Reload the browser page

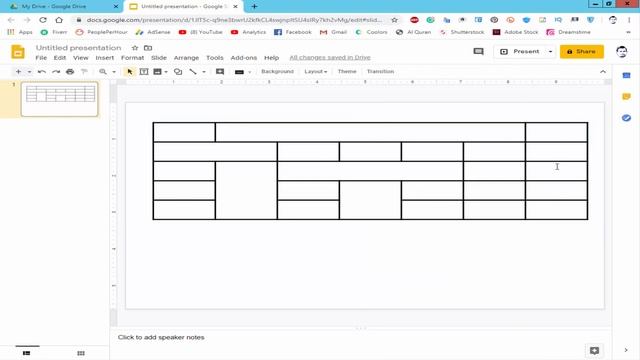(x=42, y=20)
